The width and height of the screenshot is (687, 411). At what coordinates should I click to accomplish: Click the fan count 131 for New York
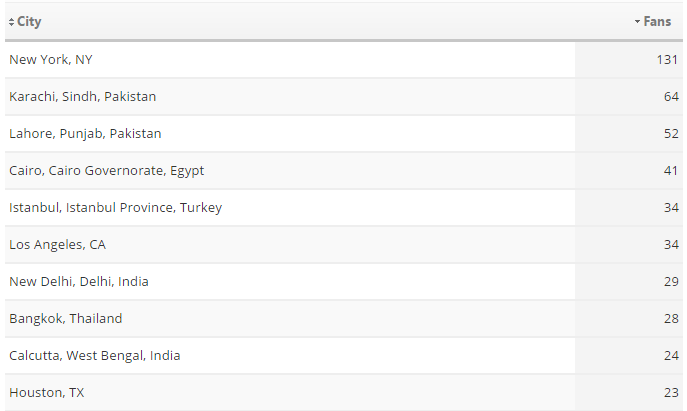(668, 60)
